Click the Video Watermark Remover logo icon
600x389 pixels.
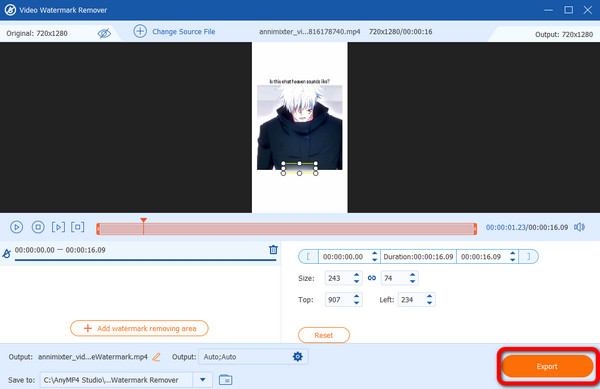click(x=10, y=10)
